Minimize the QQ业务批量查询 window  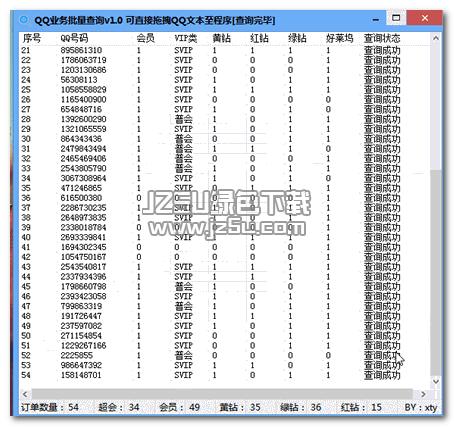click(x=376, y=19)
